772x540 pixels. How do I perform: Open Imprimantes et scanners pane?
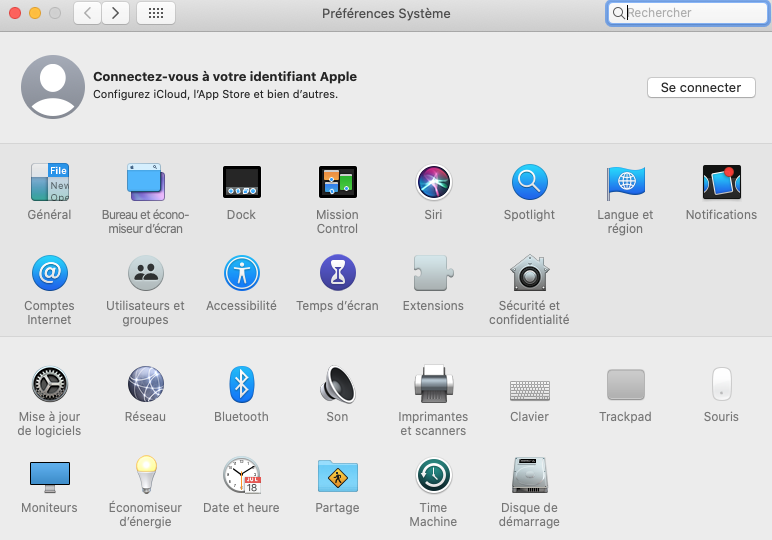434,384
